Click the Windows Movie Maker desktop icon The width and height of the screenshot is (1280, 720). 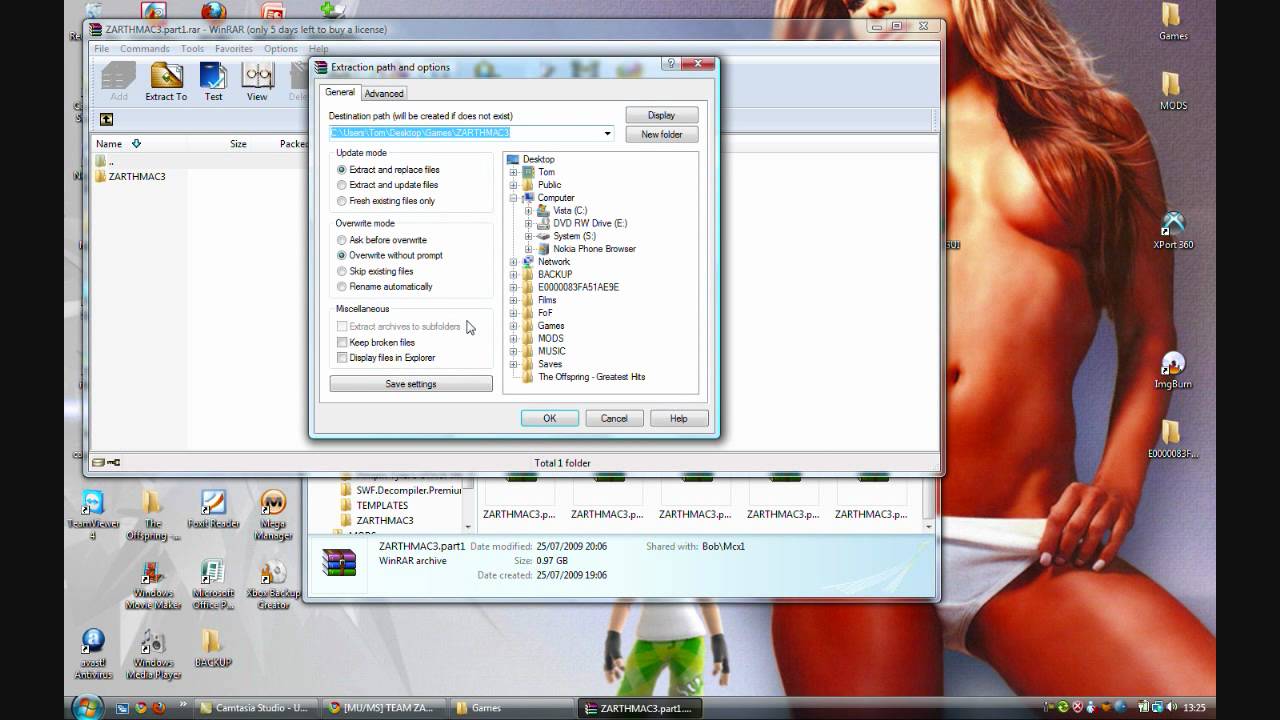pyautogui.click(x=152, y=585)
